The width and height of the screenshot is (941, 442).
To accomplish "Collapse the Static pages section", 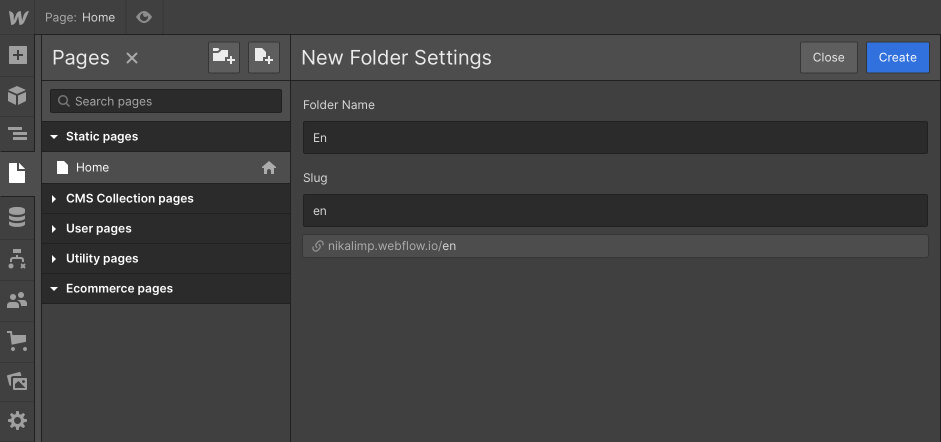I will [54, 137].
